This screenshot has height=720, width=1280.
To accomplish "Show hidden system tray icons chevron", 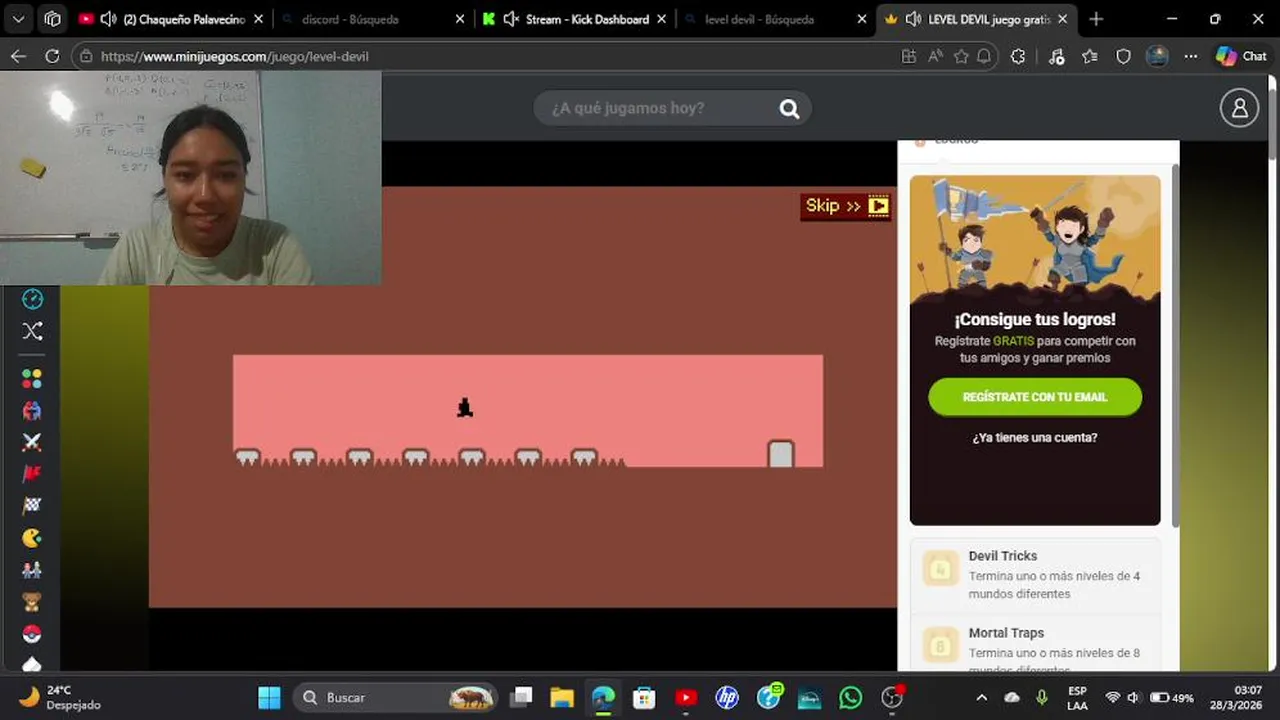I will point(981,698).
